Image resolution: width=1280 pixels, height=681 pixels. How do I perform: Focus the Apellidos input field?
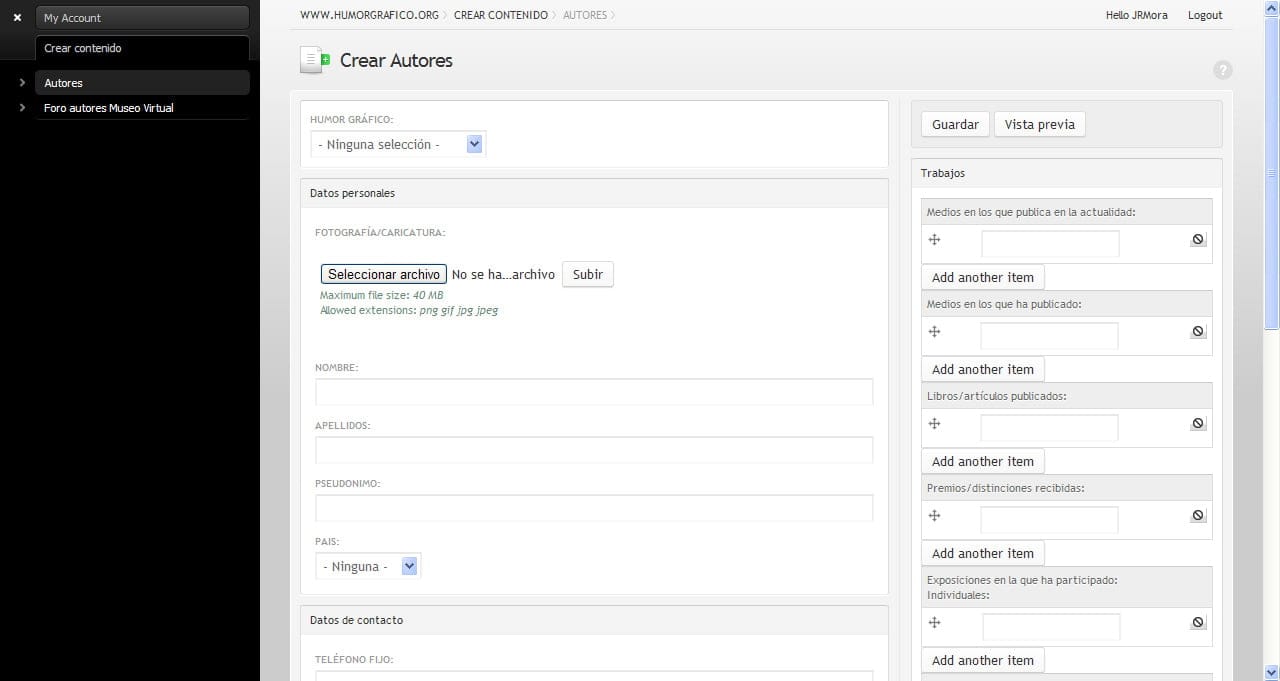pyautogui.click(x=594, y=450)
